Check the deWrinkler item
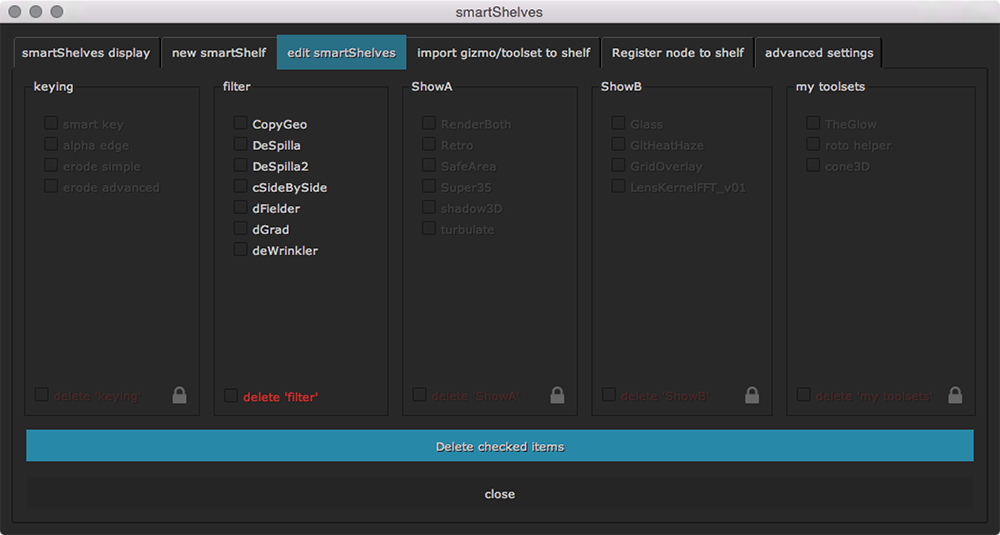Viewport: 1000px width, 535px height. 241,250
